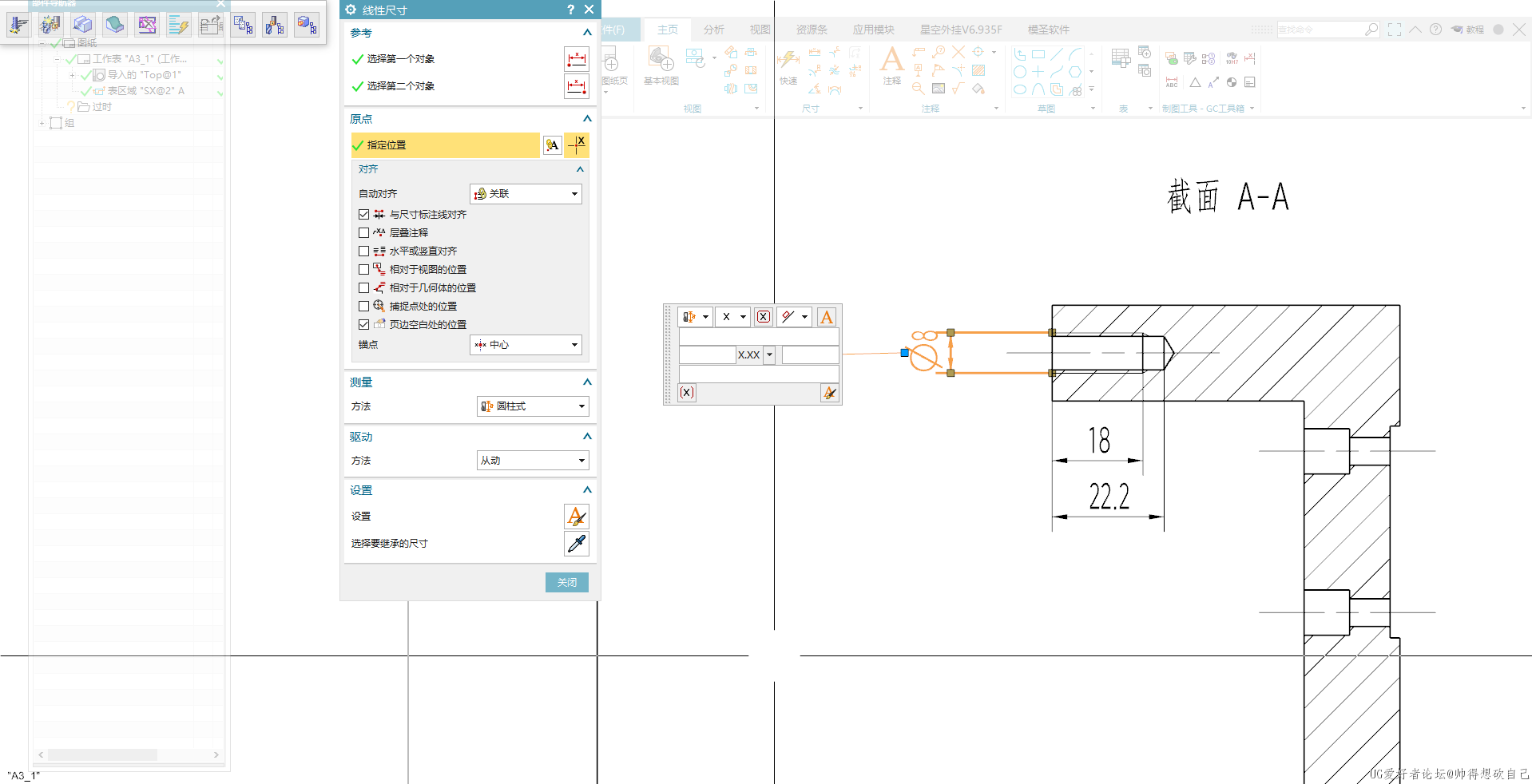The image size is (1532, 784).
Task: Enable 相对于视图的位置 checkbox
Action: [x=364, y=270]
